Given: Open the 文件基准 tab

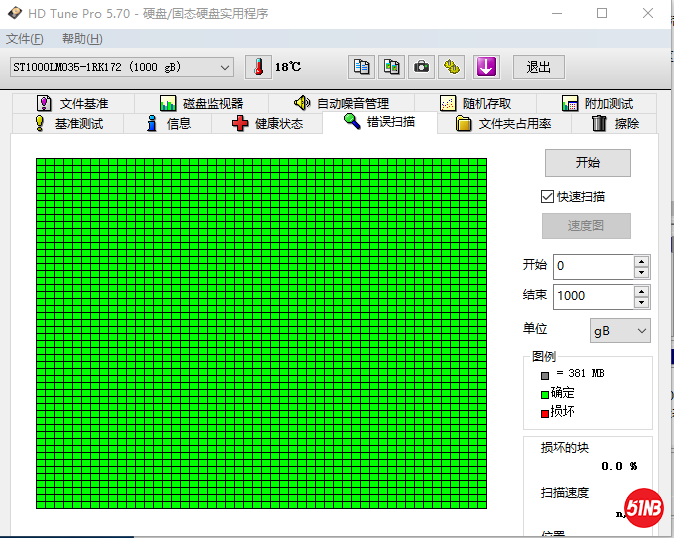Looking at the screenshot, I should tap(74, 104).
